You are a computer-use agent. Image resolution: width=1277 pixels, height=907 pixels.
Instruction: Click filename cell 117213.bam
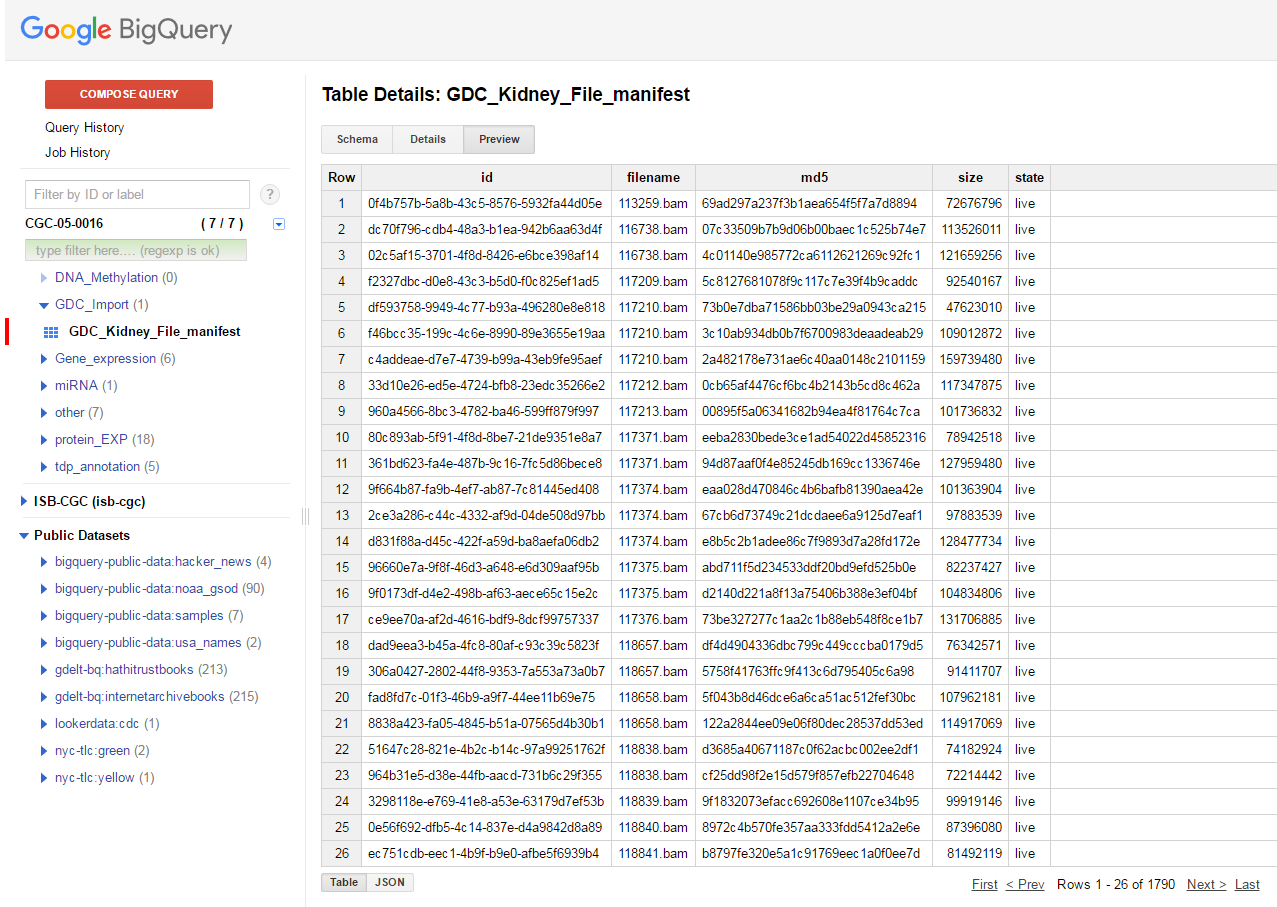[x=653, y=412]
